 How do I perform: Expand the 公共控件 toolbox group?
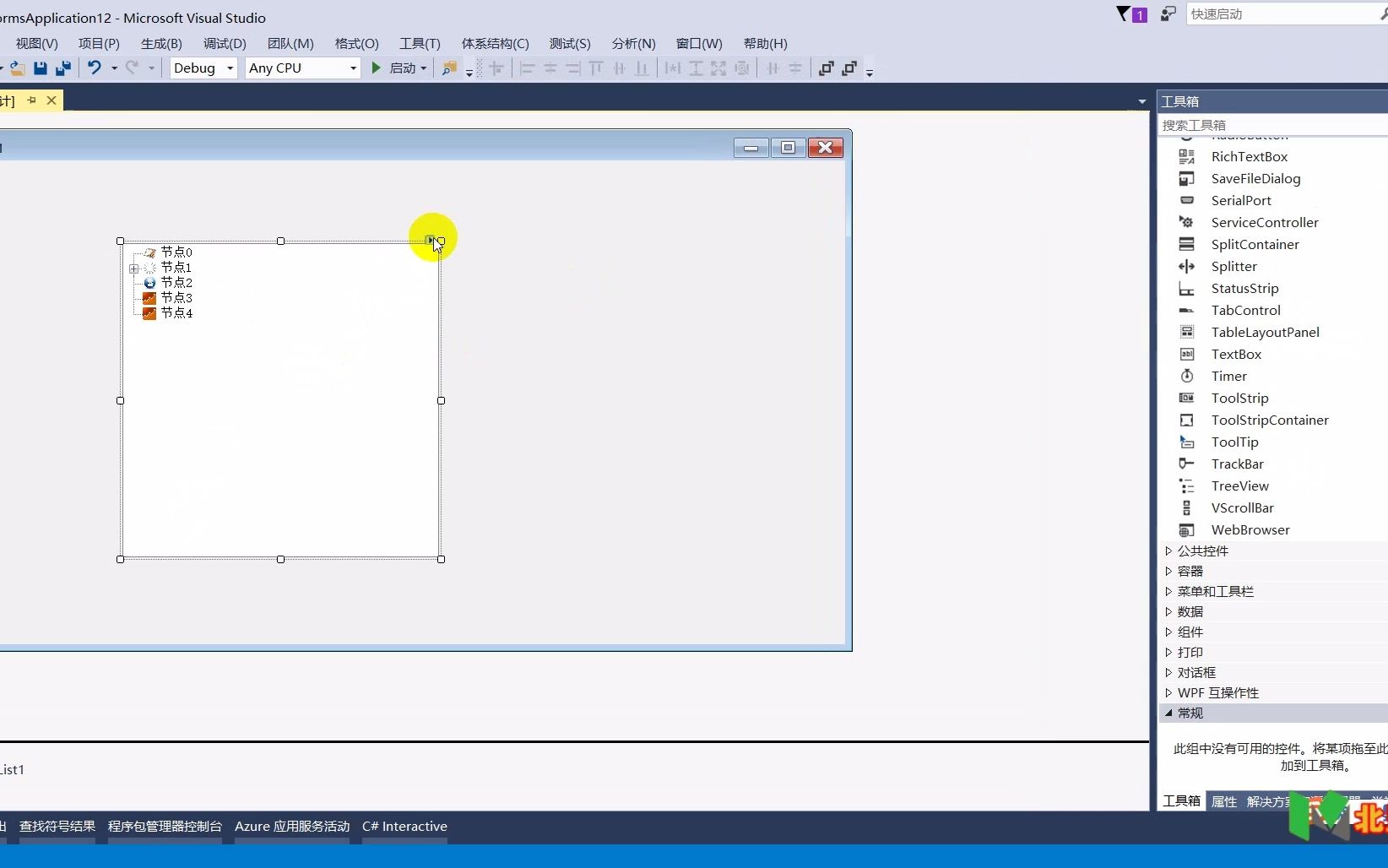click(1168, 551)
